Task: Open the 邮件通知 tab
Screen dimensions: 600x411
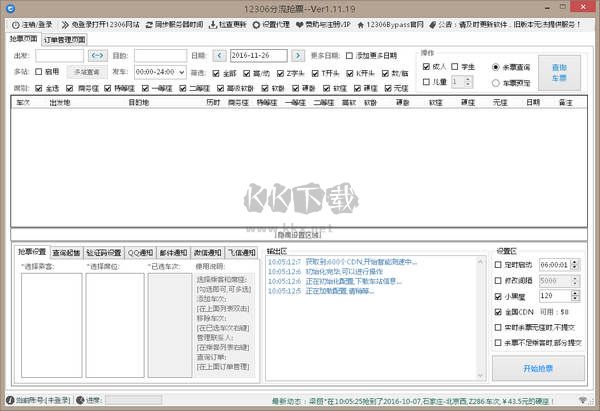Action: (173, 253)
